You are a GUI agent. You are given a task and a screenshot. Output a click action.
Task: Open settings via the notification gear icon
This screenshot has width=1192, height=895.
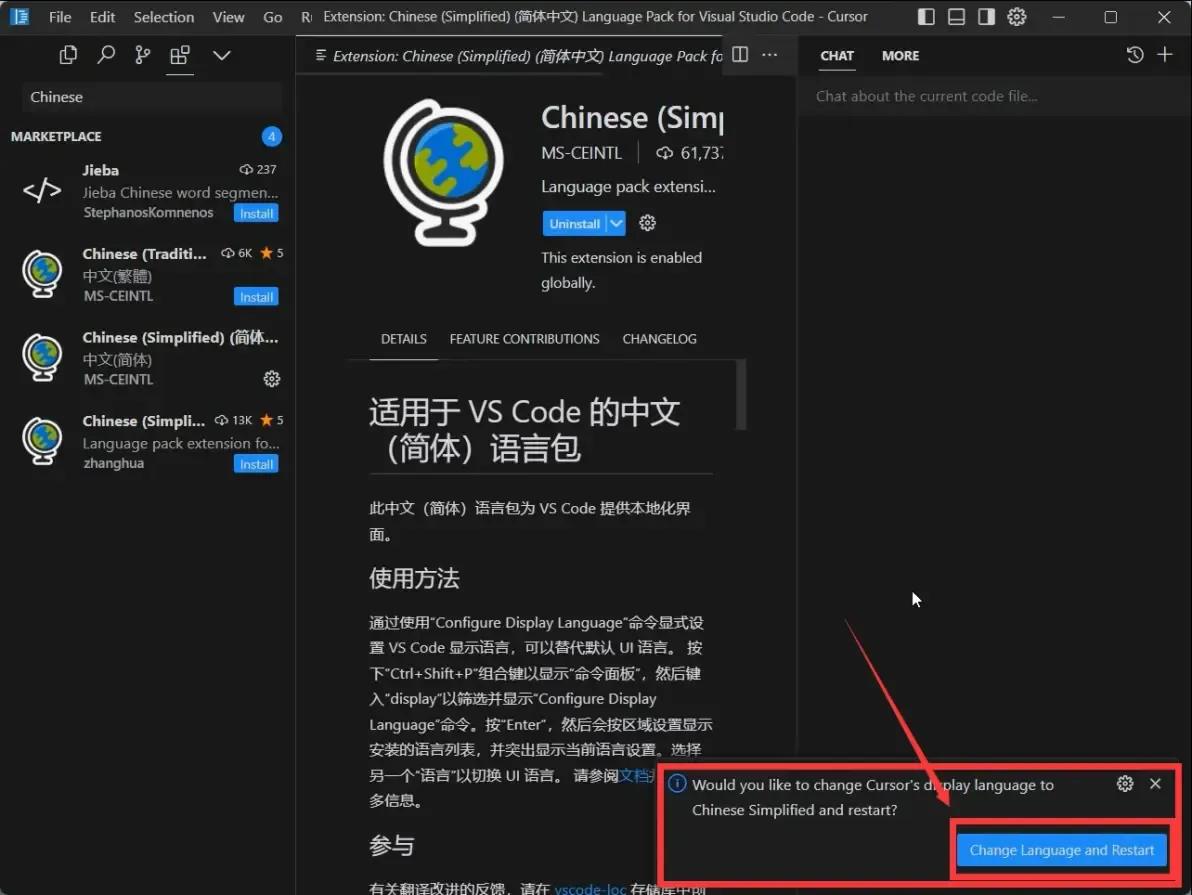point(1125,784)
